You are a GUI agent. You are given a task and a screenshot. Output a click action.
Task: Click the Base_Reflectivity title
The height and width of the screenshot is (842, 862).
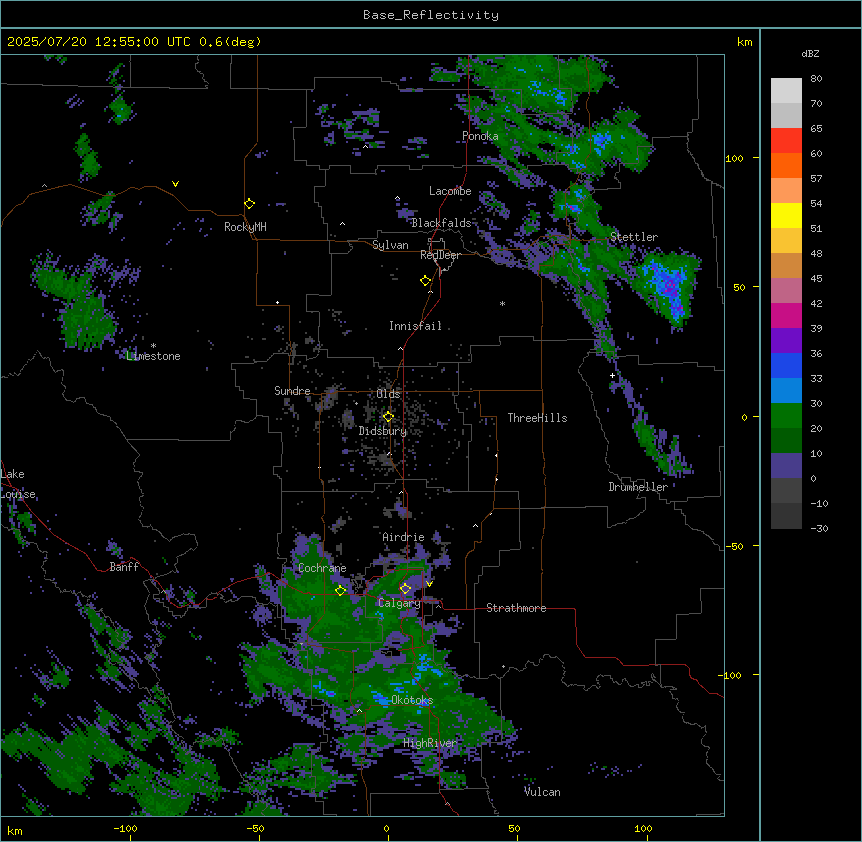(431, 15)
